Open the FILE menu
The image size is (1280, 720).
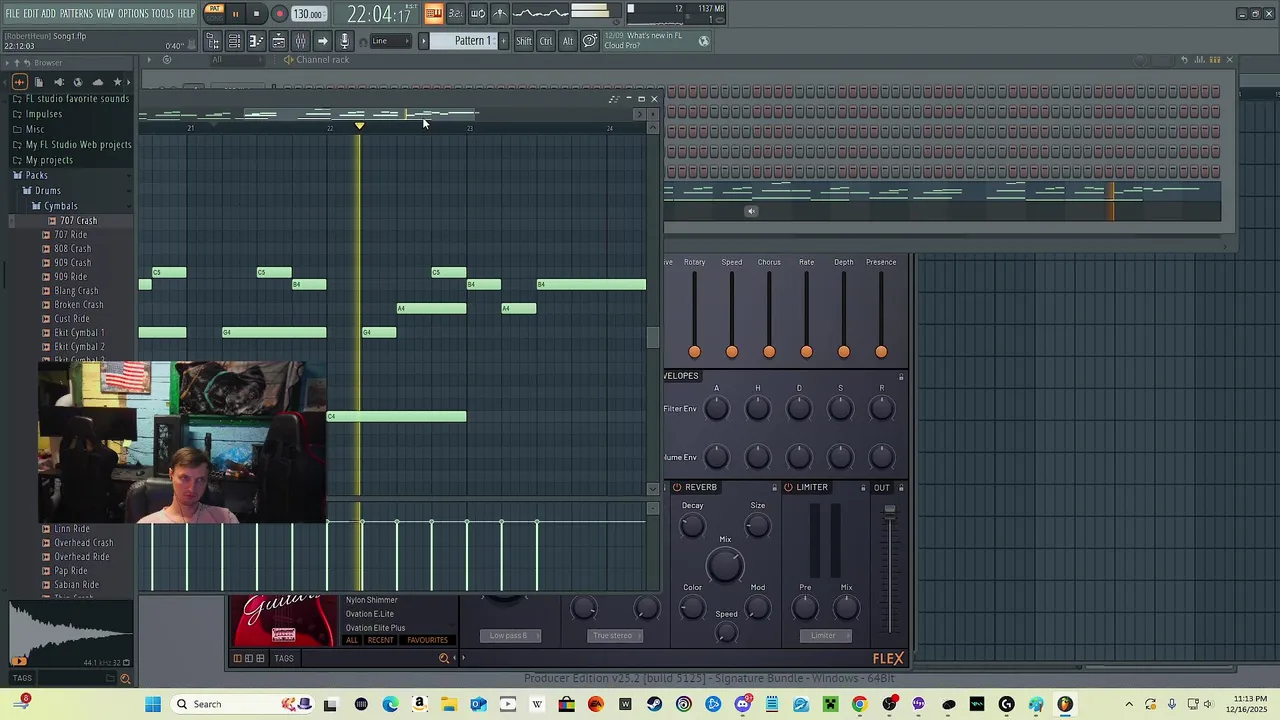12,13
